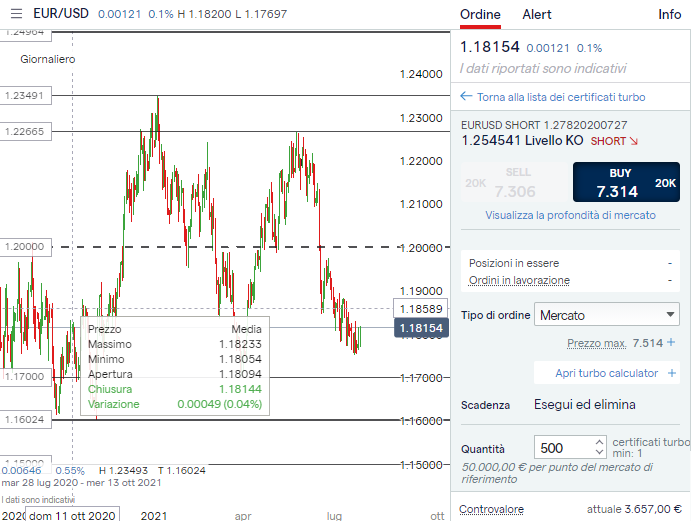
Task: Open the Info tab
Action: [x=669, y=14]
